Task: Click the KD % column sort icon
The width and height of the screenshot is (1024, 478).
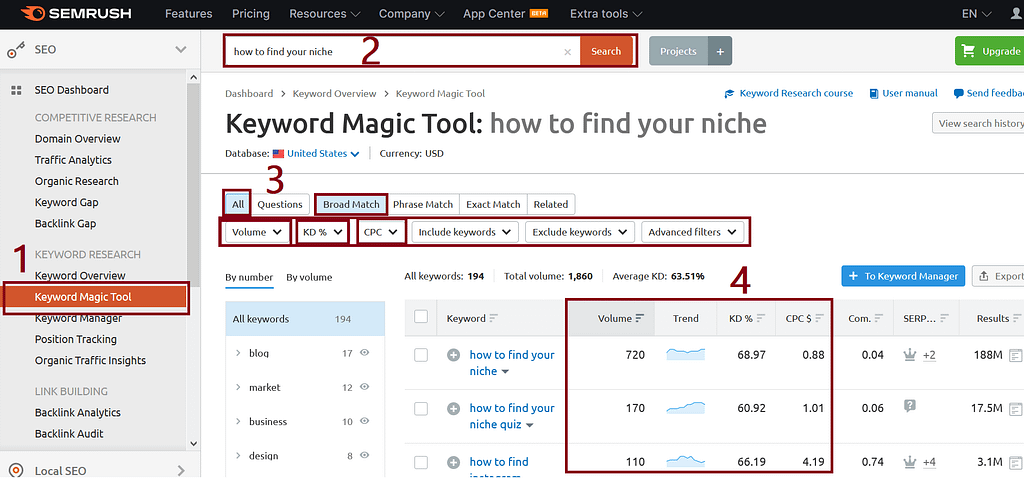Action: click(761, 319)
